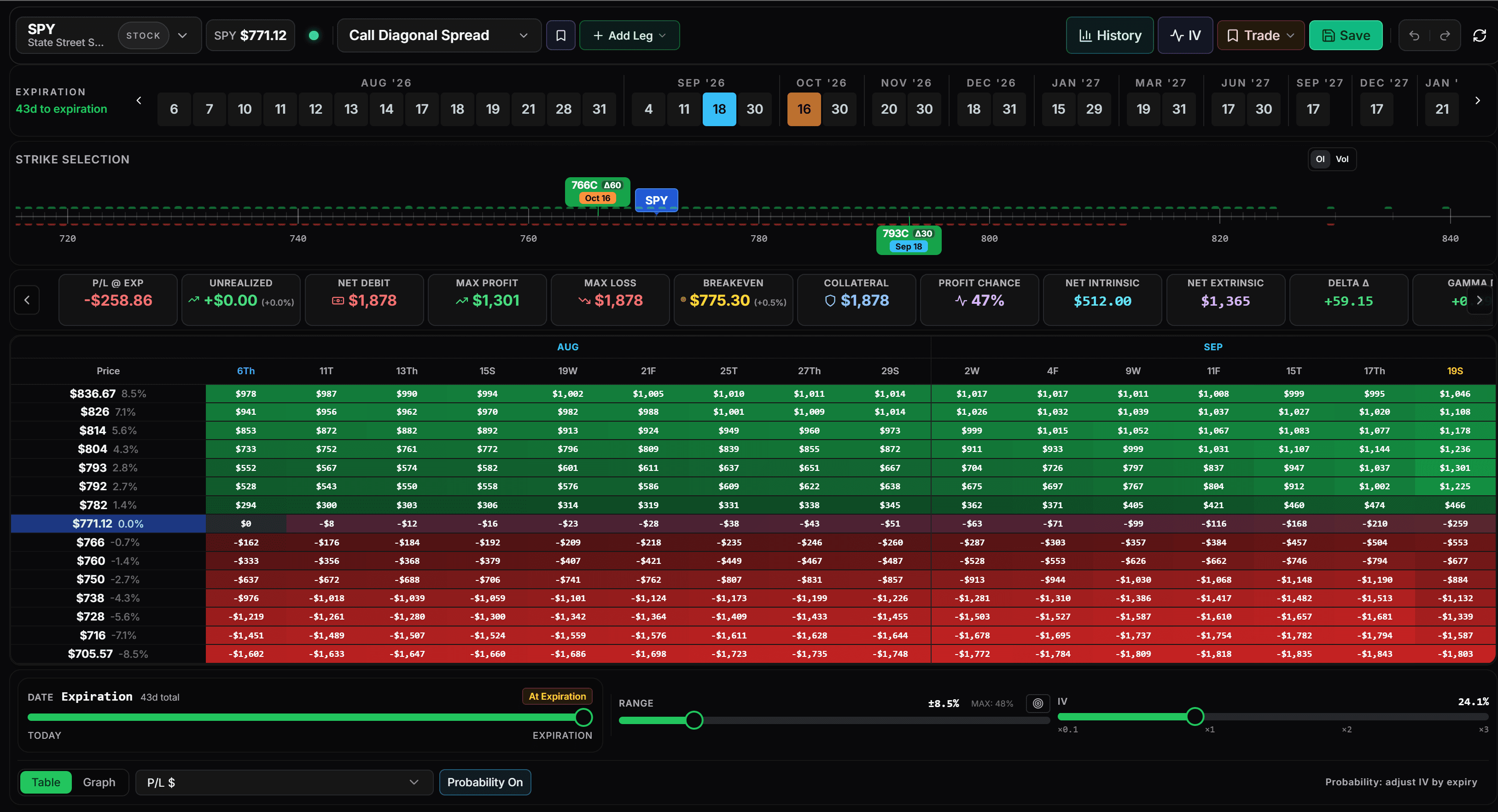The image size is (1498, 812).
Task: Click the IV multiplier slider handle
Action: 1195,717
